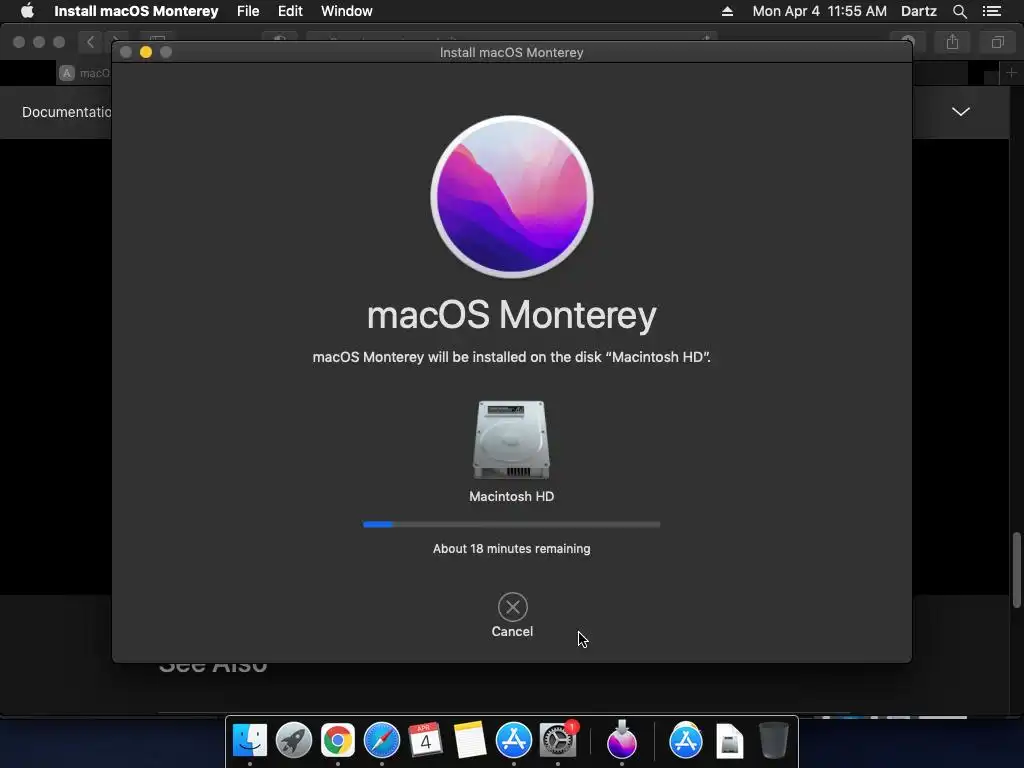Add a new tab in Safari

(1011, 73)
